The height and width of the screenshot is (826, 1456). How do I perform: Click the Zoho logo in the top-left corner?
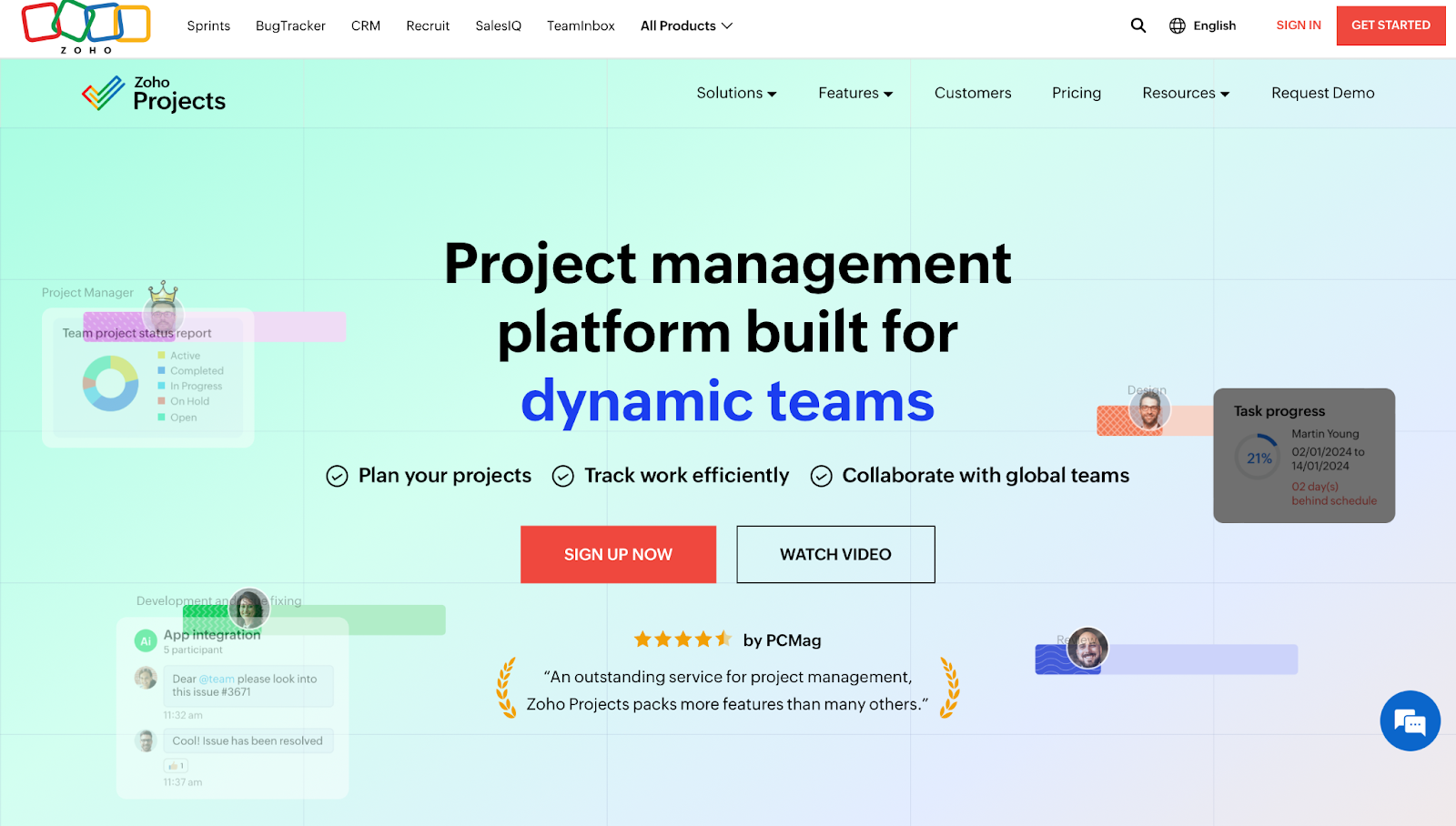86,25
